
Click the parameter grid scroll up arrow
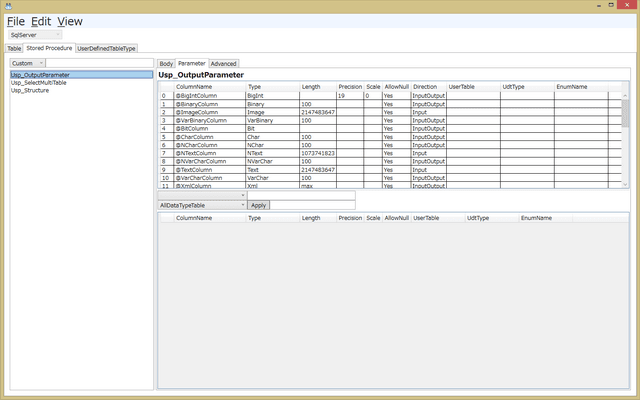(625, 96)
